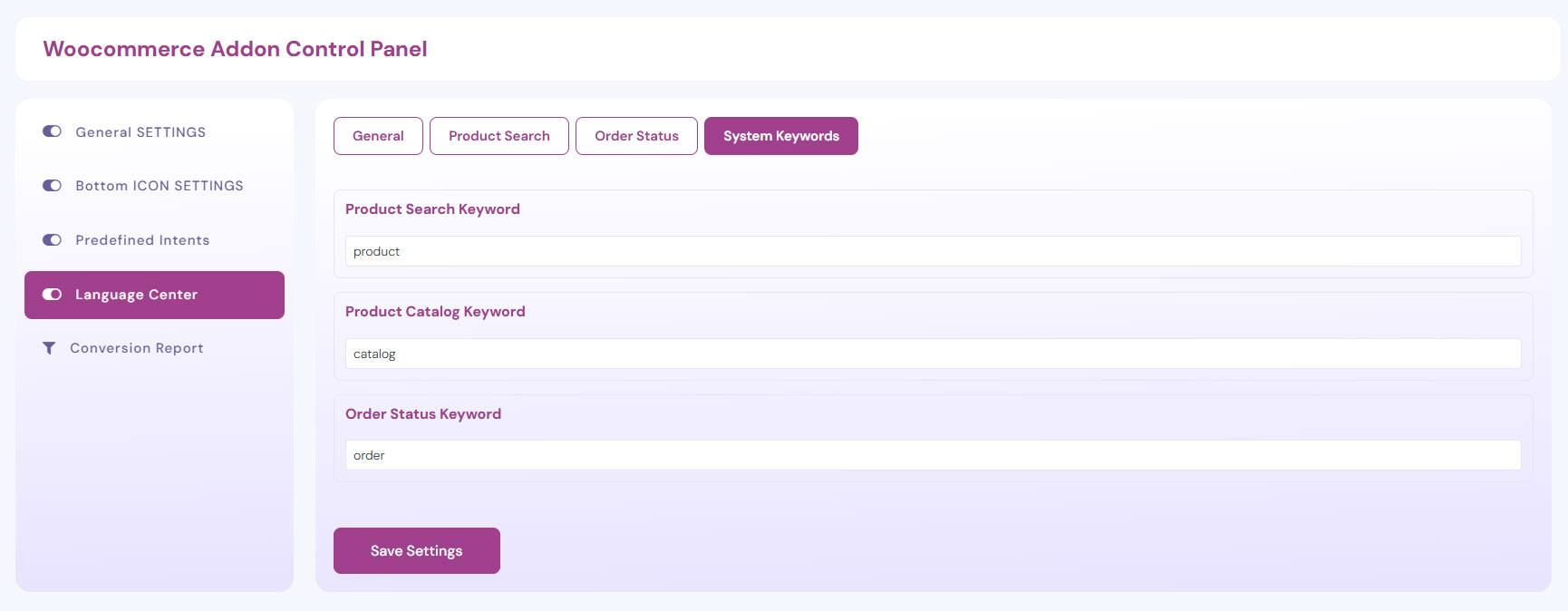This screenshot has width=1568, height=611.
Task: Open the Predefined Intents sidebar item
Action: 142,240
